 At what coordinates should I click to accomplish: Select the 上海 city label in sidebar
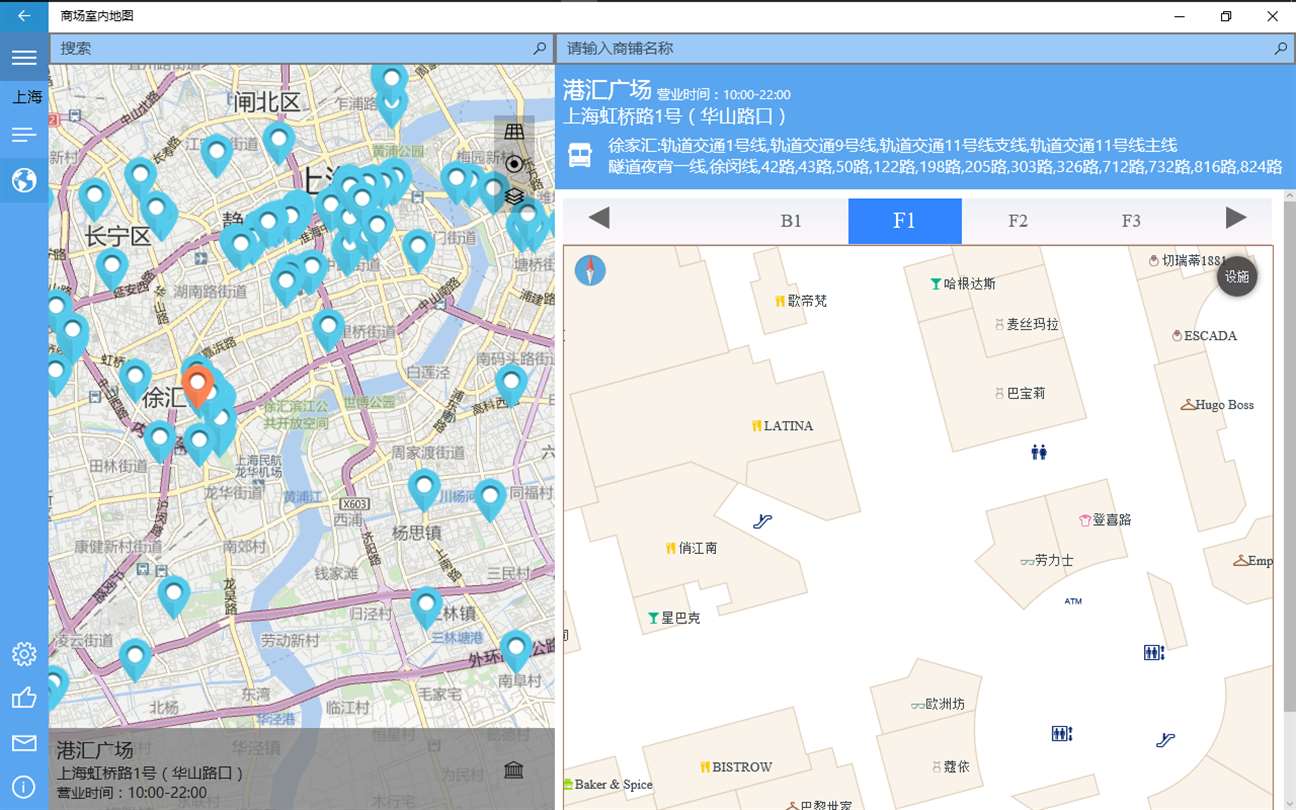point(27,97)
